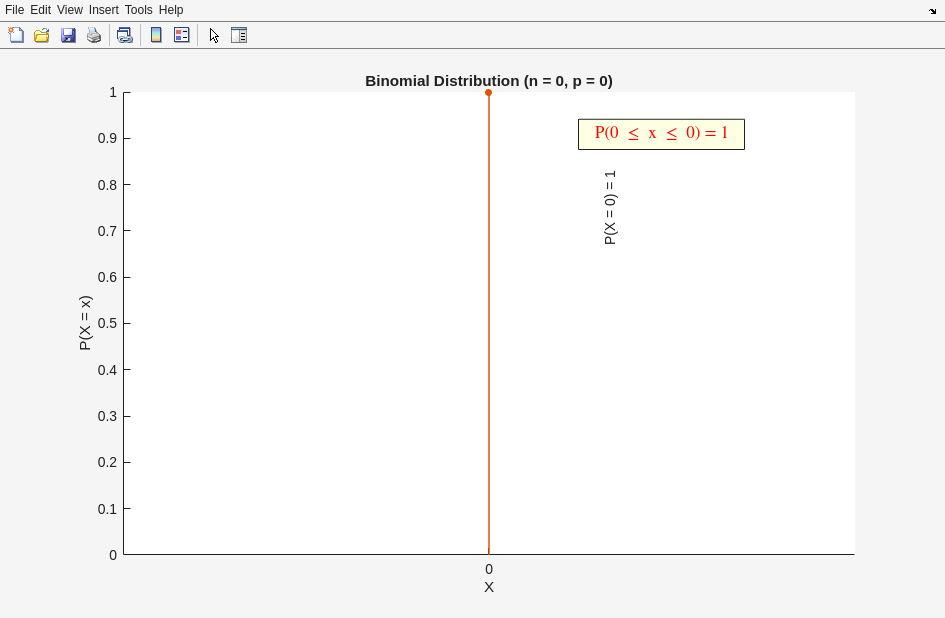Expand the Tools menu
Image resolution: width=945 pixels, height=618 pixels.
(x=138, y=10)
